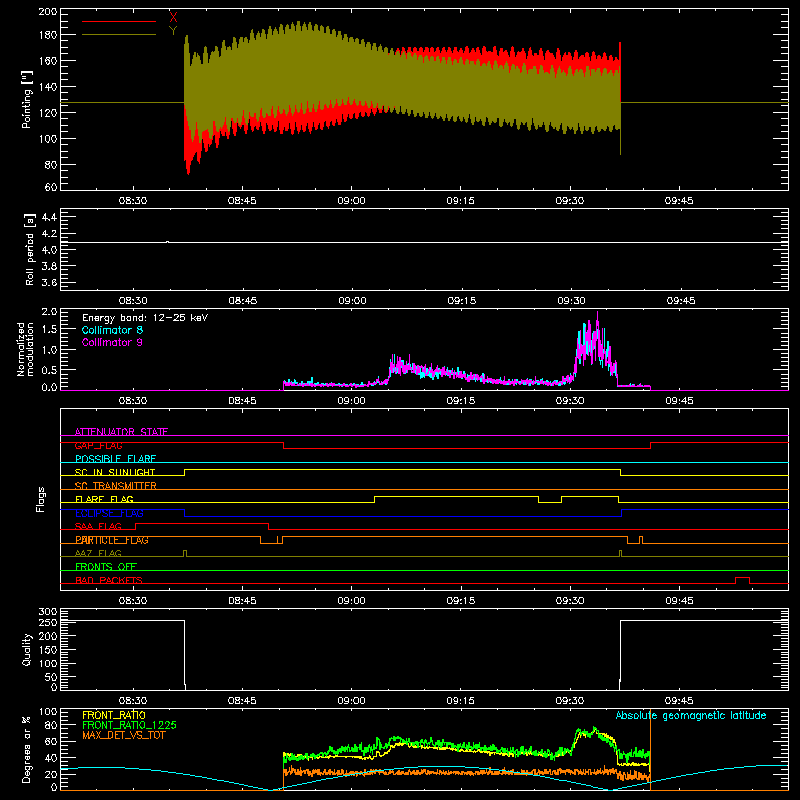Click the 250 value on Quality axis

click(x=48, y=622)
